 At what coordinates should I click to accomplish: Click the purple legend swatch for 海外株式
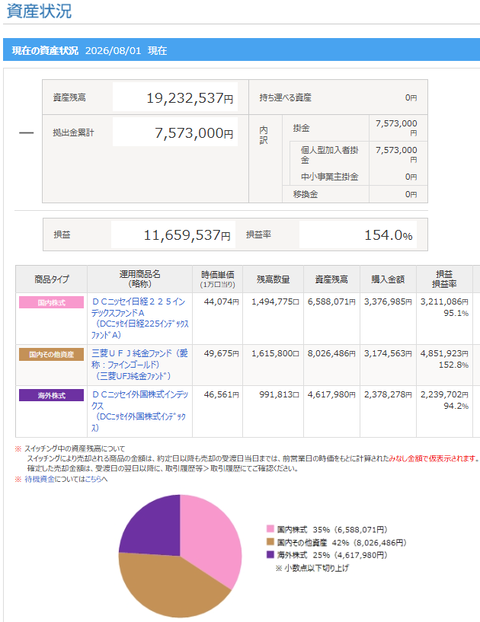[x=270, y=554]
